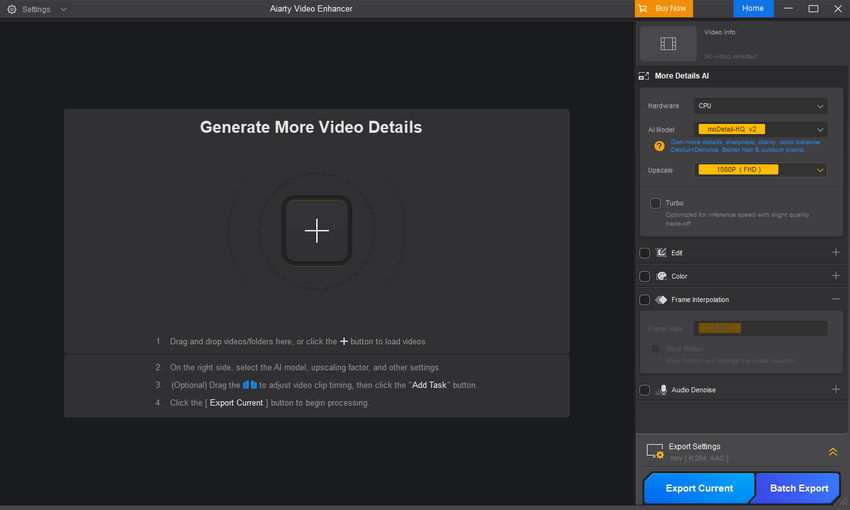
Task: Open the Hardware CPU dropdown
Action: pos(760,106)
